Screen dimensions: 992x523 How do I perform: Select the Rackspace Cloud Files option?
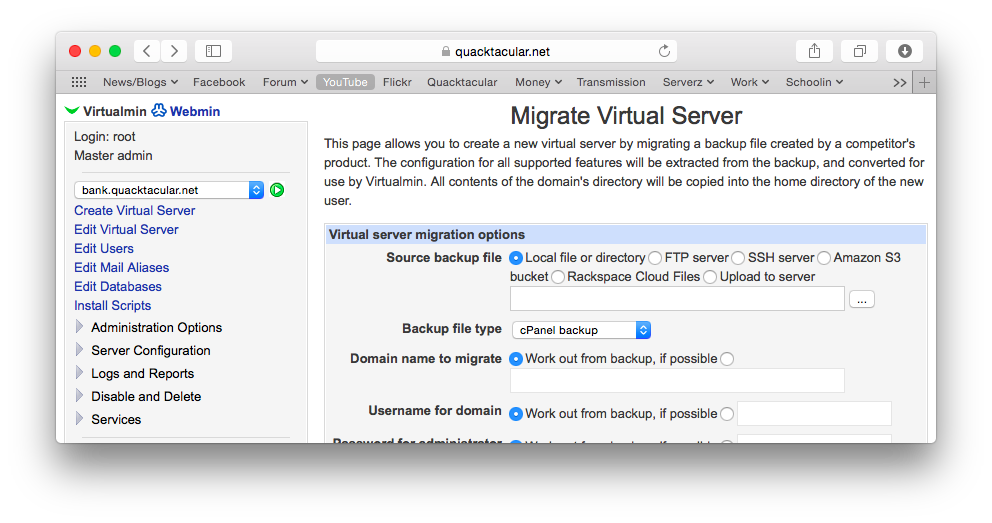(x=557, y=277)
